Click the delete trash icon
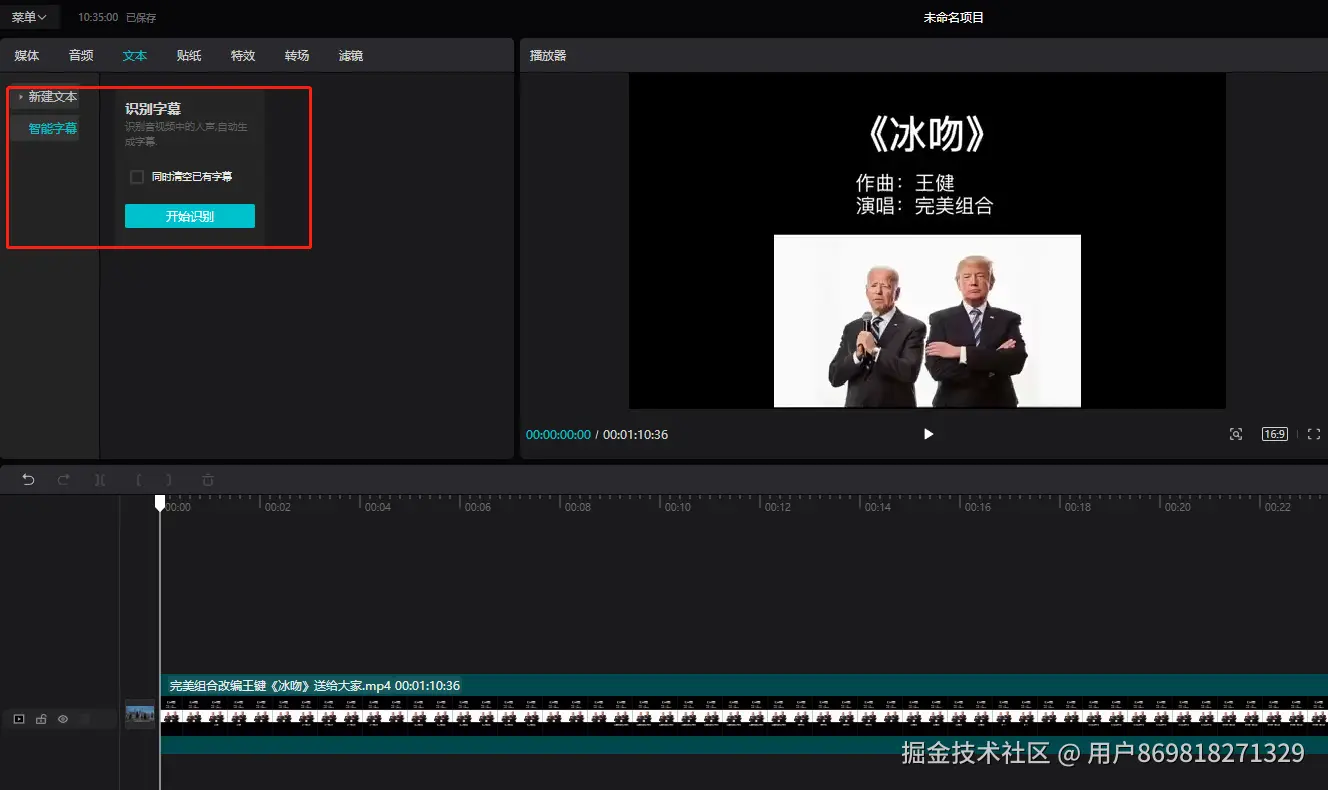1328x790 pixels. coord(208,480)
